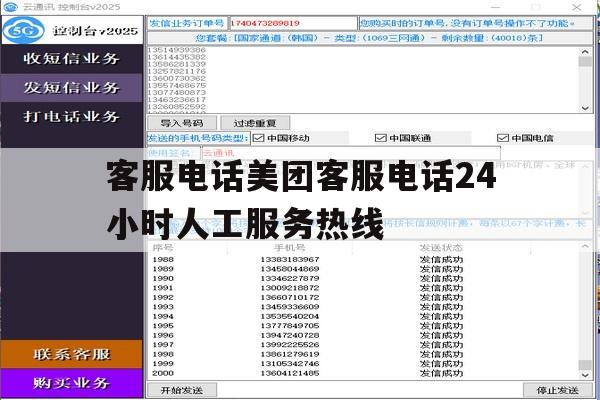This screenshot has height=400, width=600.
Task: Click the 过滤重复 button
Action: click(255, 123)
